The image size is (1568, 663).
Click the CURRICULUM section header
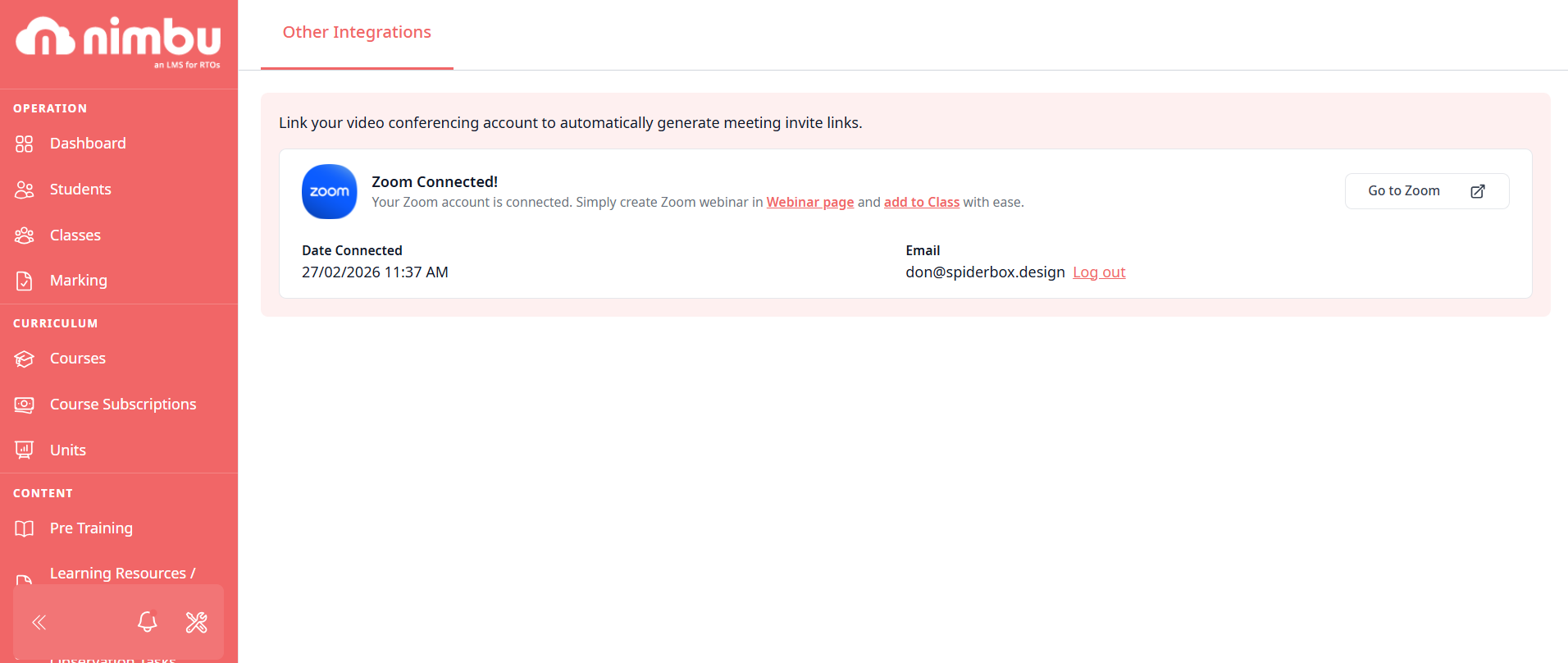click(55, 323)
